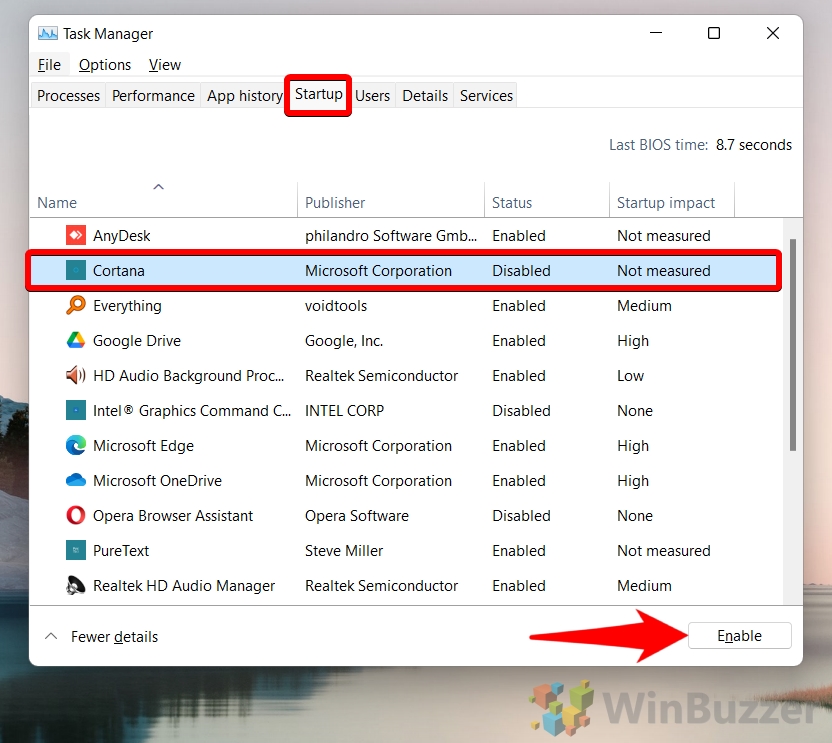
Task: Collapse view with Fewer details chevron
Action: tap(51, 637)
